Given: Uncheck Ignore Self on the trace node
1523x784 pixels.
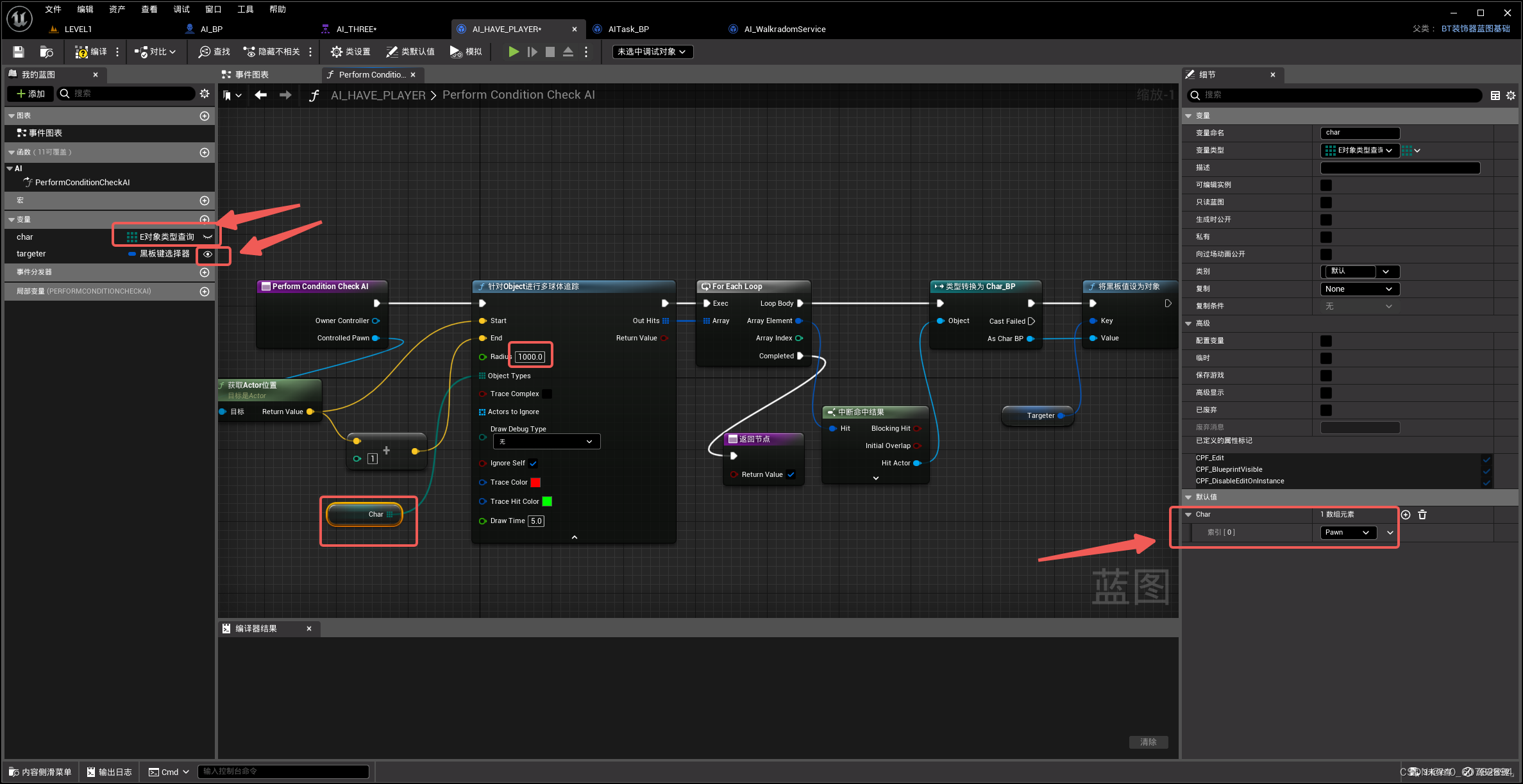Looking at the screenshot, I should 534,463.
